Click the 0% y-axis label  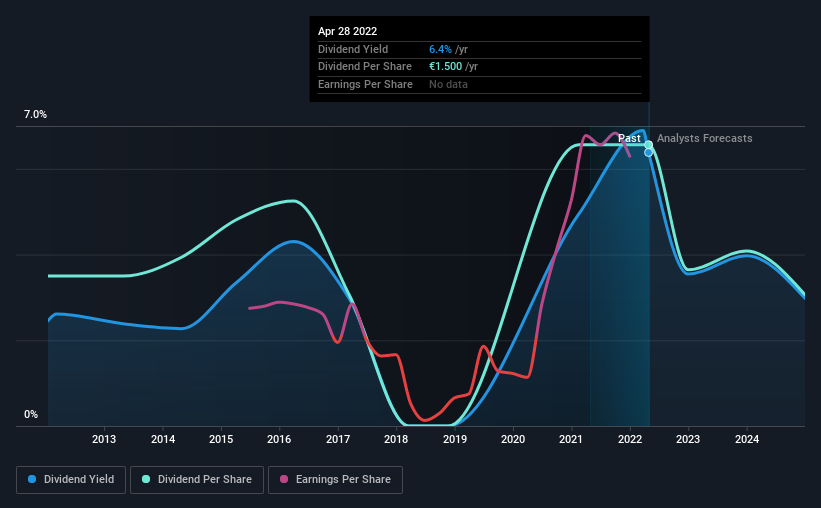31,414
